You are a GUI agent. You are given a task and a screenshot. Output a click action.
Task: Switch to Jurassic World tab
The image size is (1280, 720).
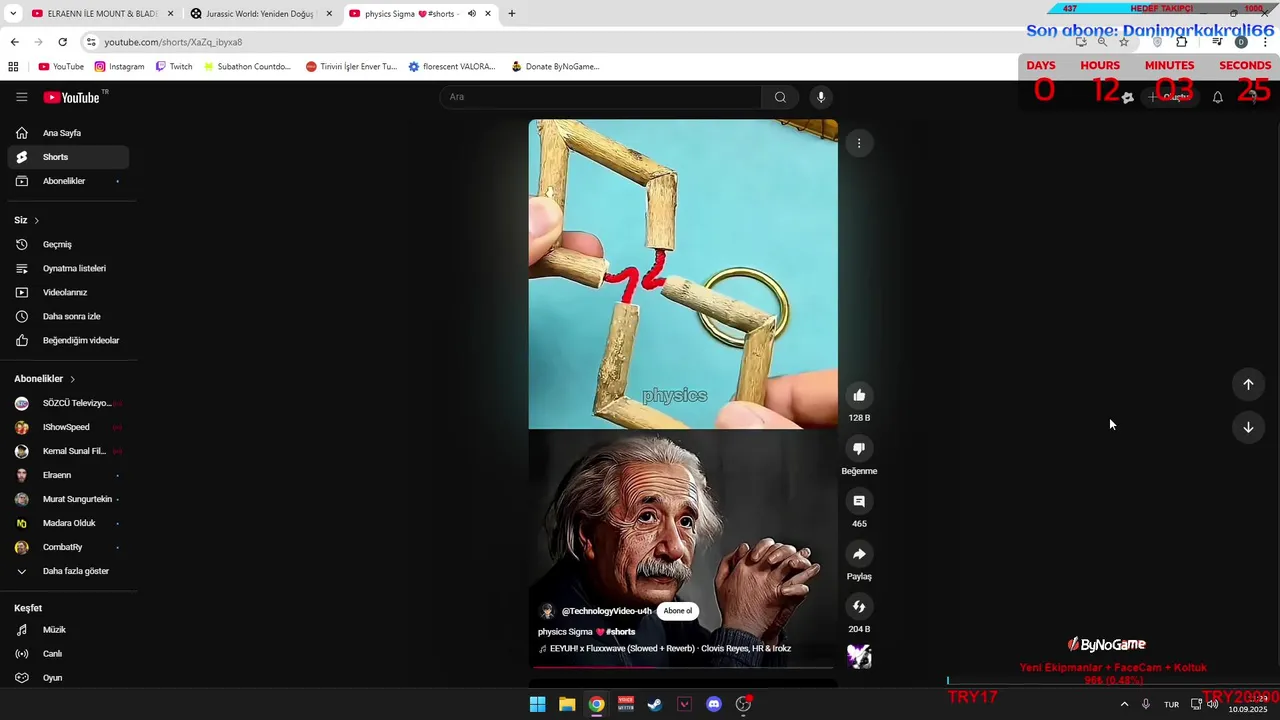click(x=260, y=14)
